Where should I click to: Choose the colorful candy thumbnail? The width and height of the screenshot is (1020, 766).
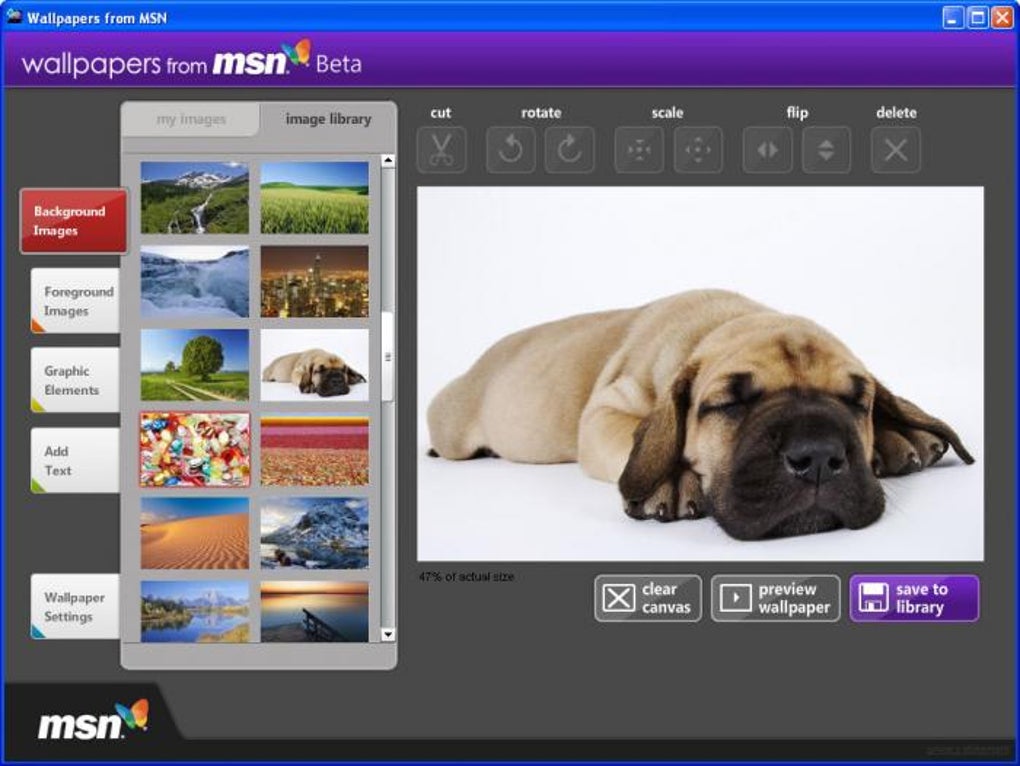195,449
